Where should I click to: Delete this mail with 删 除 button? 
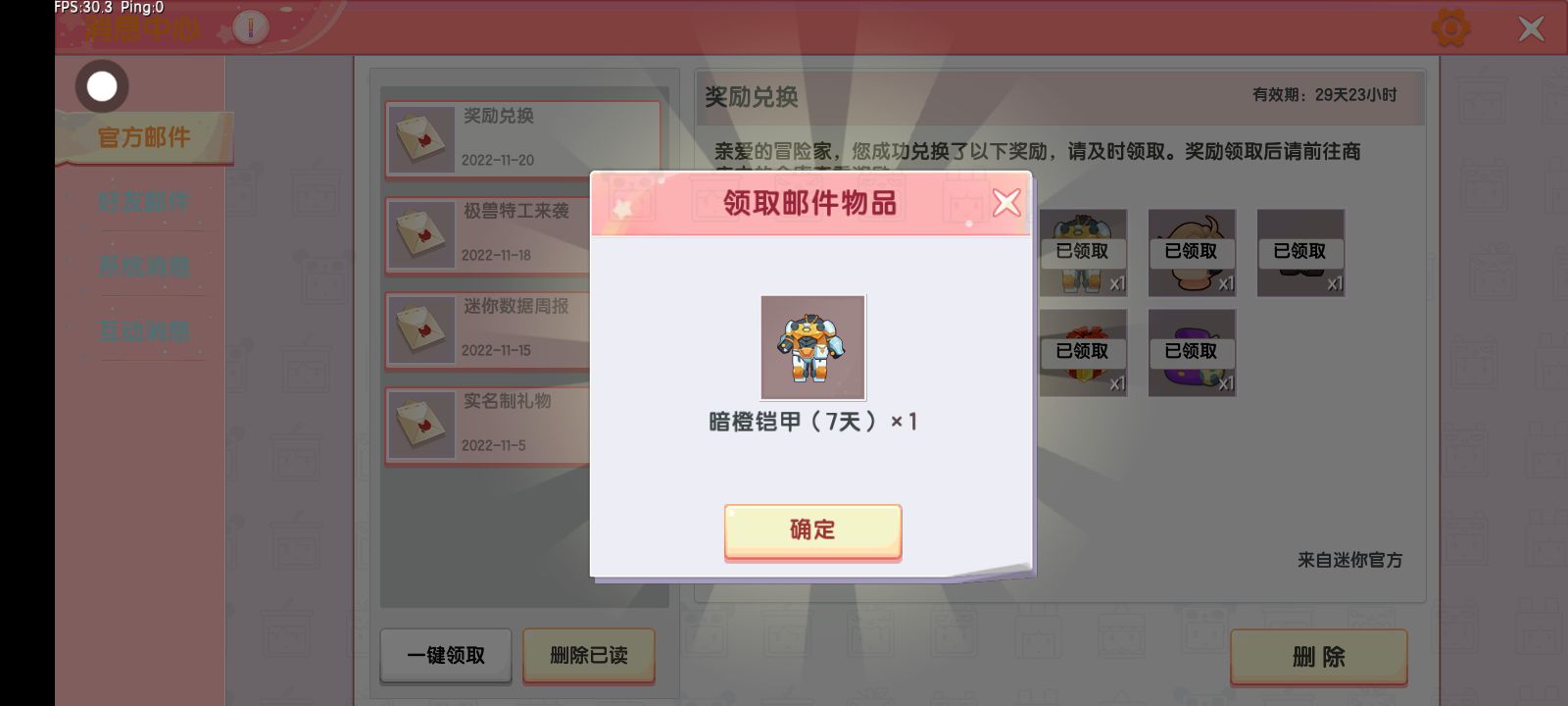pos(1319,657)
